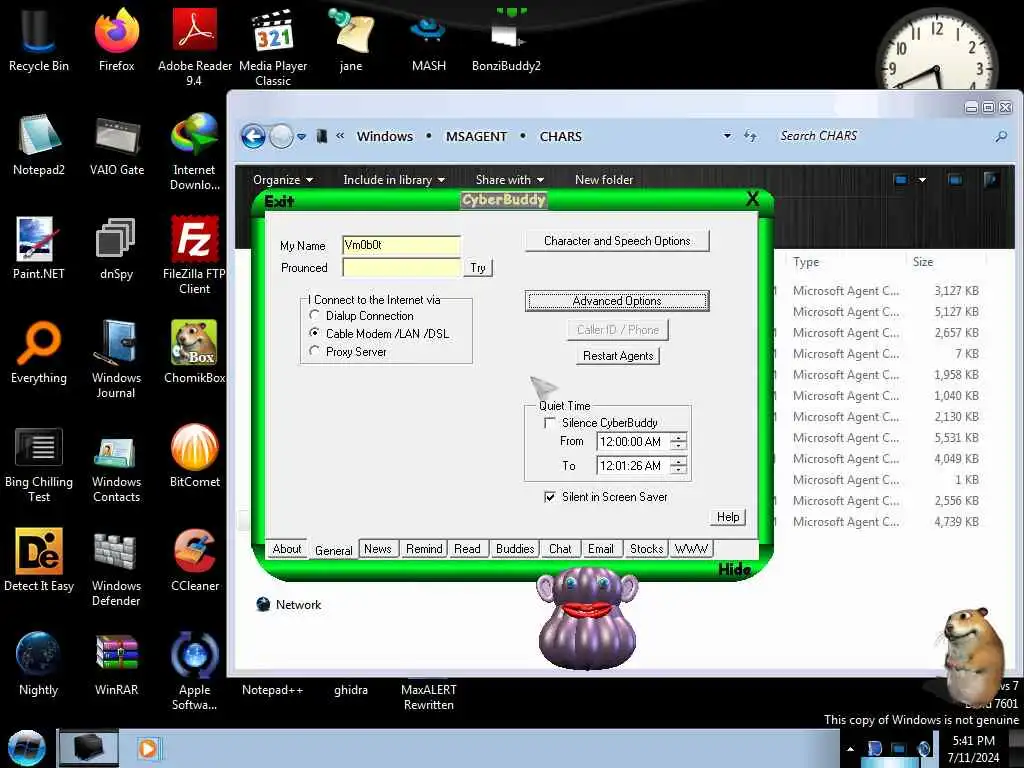Viewport: 1024px width, 768px height.
Task: Switch to the About tab
Action: point(287,549)
